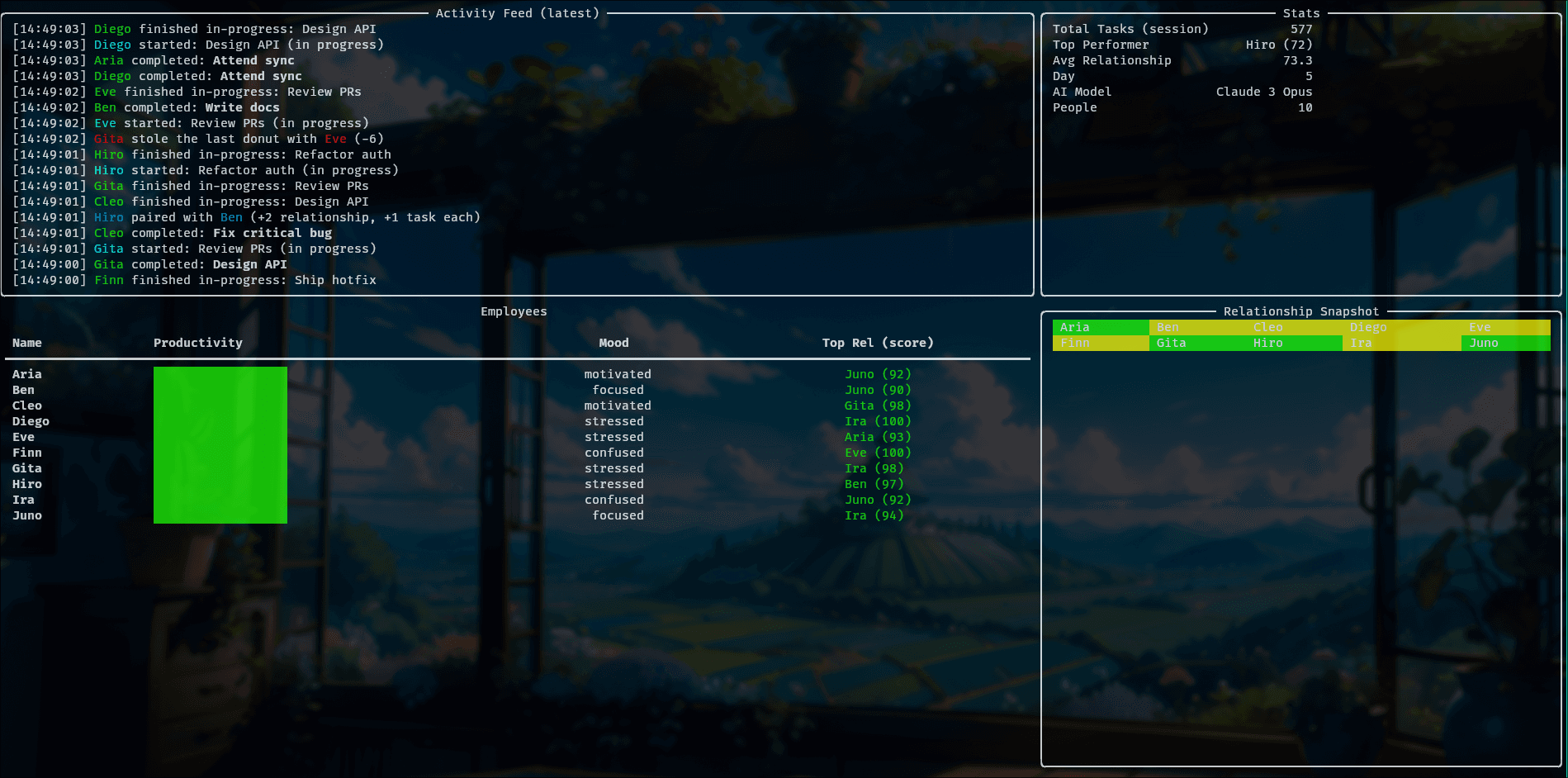Click the Stats panel title
The width and height of the screenshot is (1568, 778).
pyautogui.click(x=1301, y=13)
